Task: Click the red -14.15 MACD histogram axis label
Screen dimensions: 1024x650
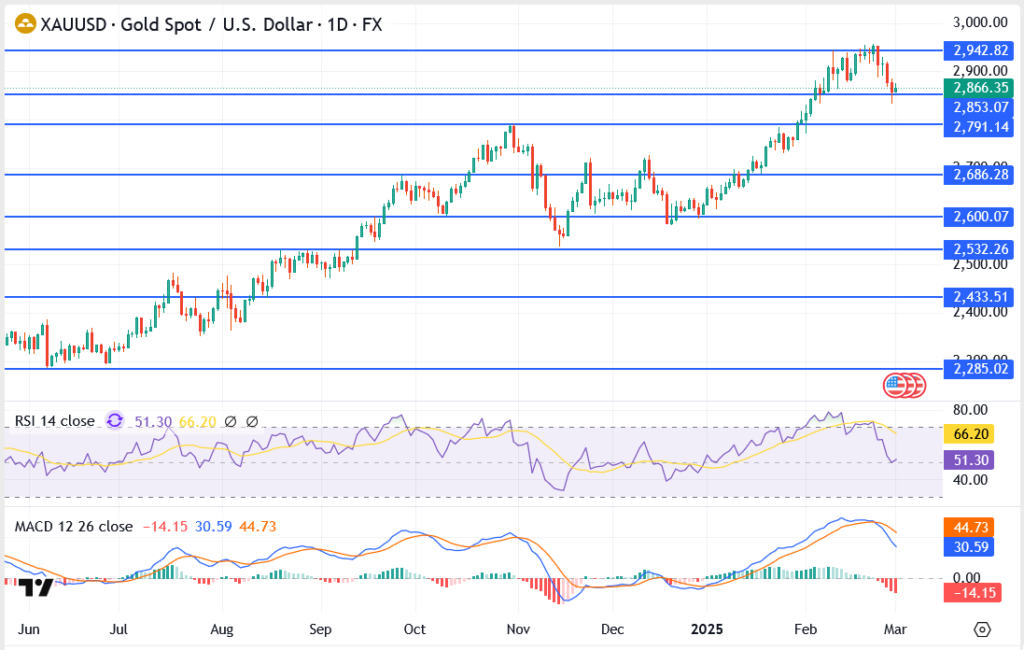Action: (x=972, y=594)
